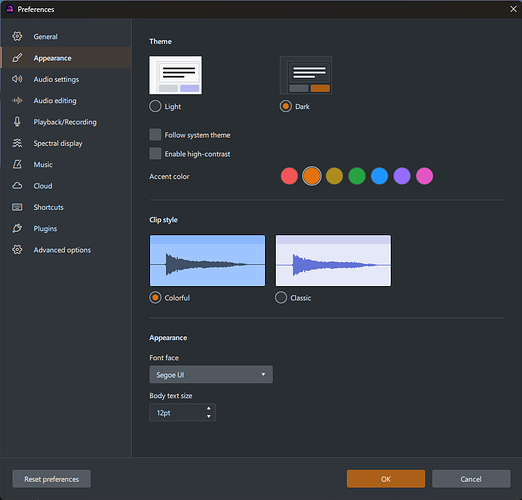Enable the Follow system theme checkbox
The image size is (522, 500).
[x=155, y=135]
